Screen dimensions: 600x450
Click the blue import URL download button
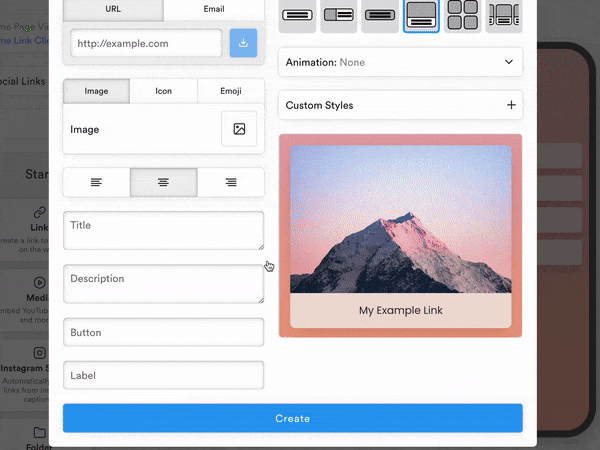click(243, 43)
